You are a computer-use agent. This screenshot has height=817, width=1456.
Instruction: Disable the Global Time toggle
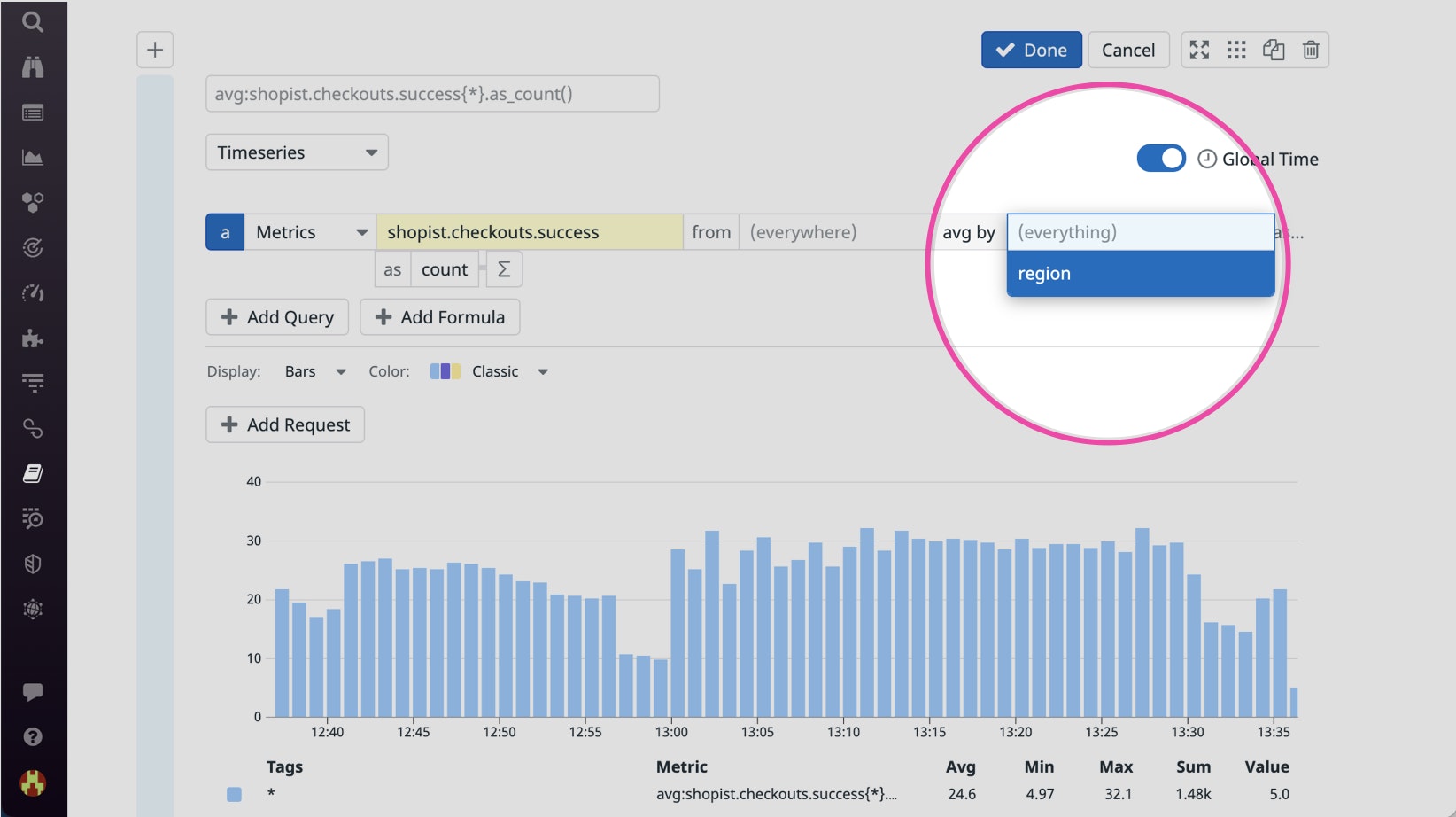click(x=1160, y=158)
